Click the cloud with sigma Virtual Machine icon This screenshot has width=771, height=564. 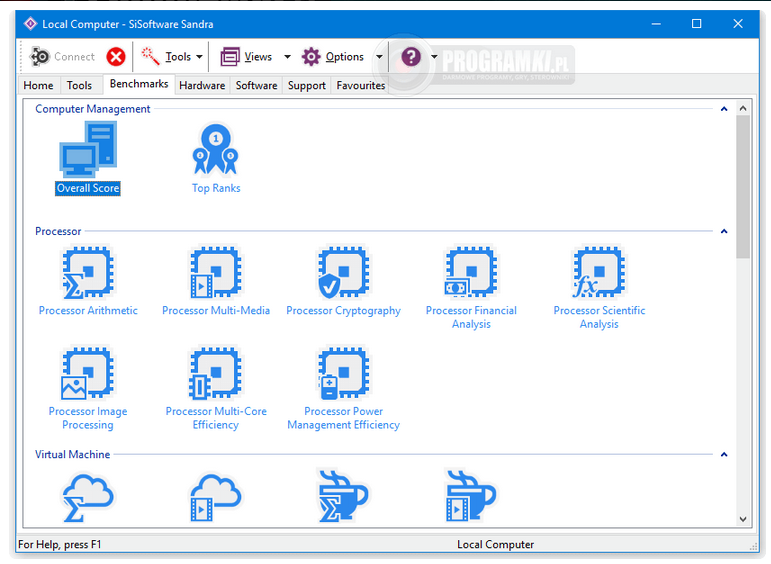(x=88, y=497)
